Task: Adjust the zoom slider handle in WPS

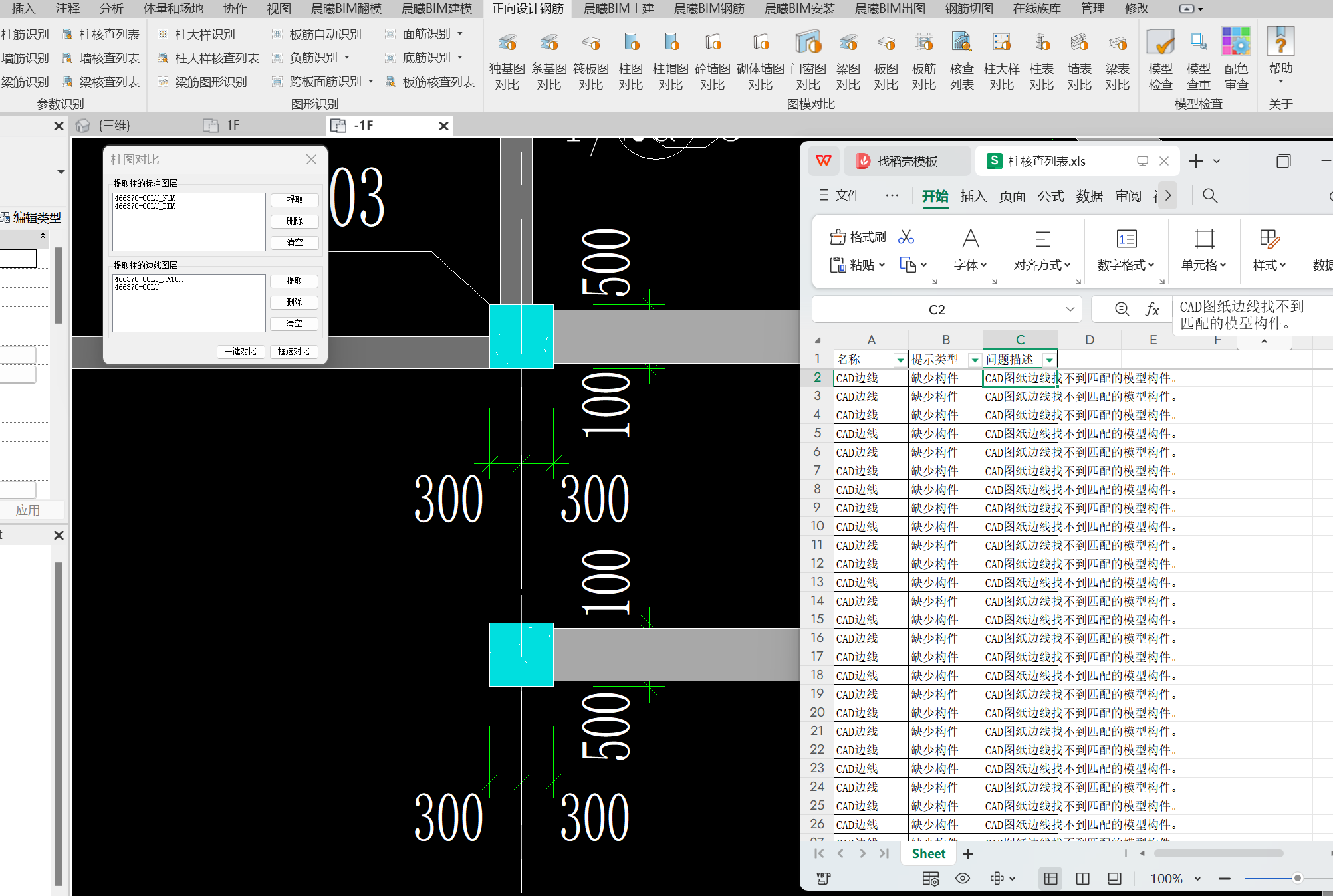Action: click(1297, 879)
